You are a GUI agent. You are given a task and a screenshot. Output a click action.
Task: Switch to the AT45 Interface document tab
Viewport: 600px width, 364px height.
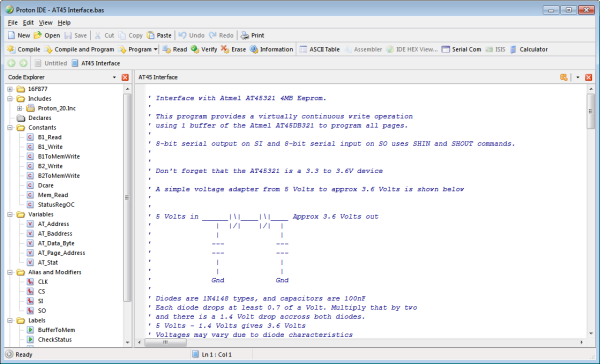point(96,63)
